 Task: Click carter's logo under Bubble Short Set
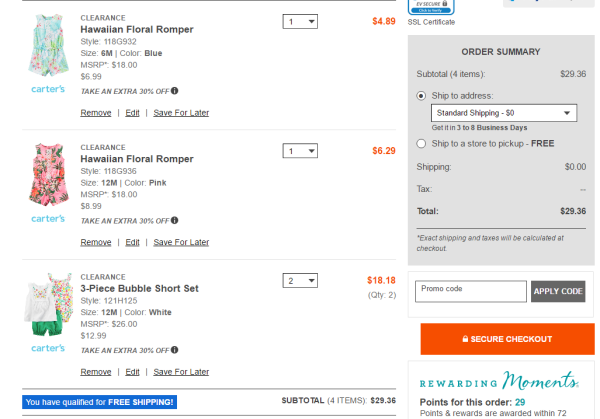pyautogui.click(x=48, y=348)
